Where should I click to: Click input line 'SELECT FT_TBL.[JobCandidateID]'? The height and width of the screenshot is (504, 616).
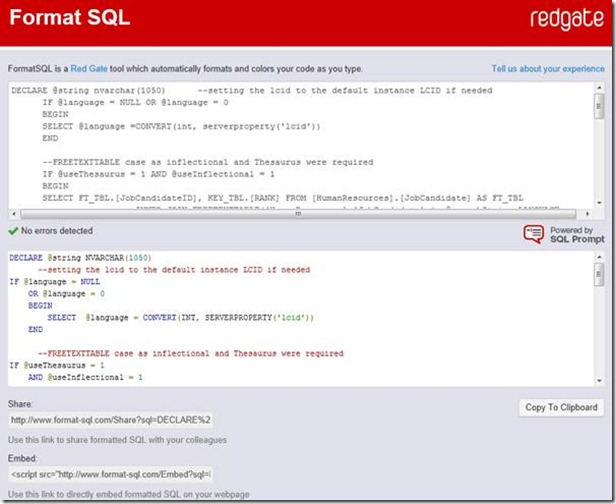pyautogui.click(x=282, y=198)
